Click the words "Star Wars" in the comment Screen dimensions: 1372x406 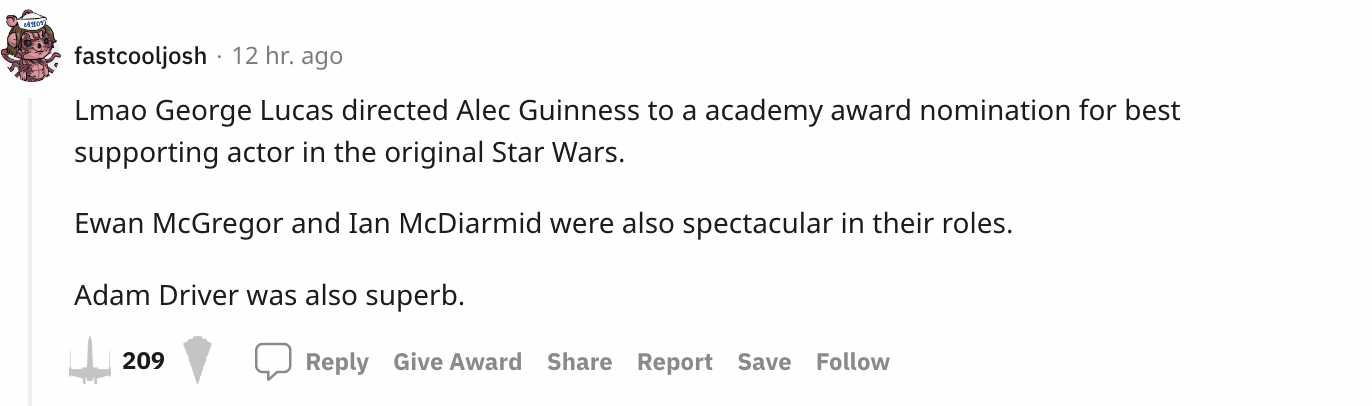[x=557, y=154]
